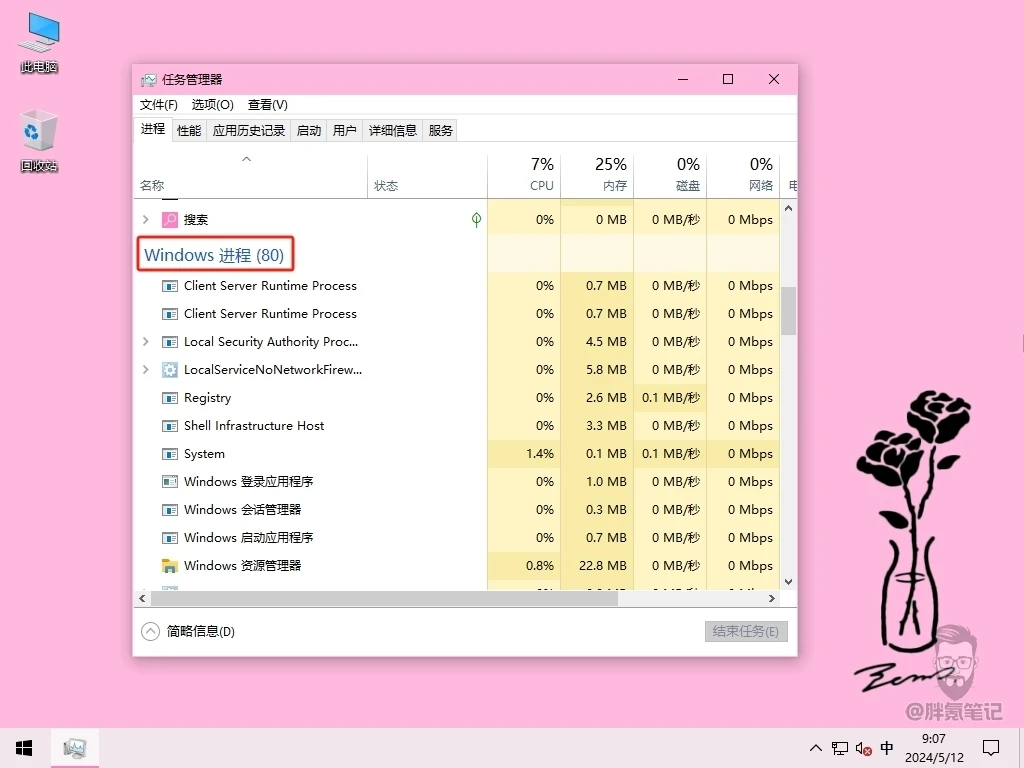Click the Windows 登录应用程序 icon
The image size is (1024, 768).
point(170,482)
